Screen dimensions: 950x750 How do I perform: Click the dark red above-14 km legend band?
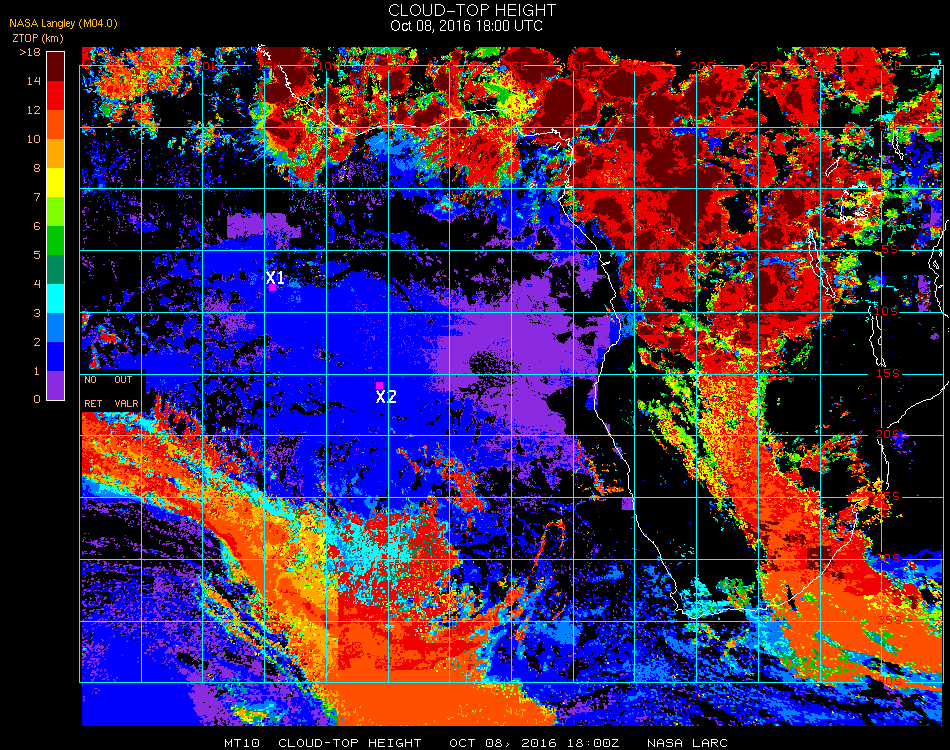(x=55, y=67)
